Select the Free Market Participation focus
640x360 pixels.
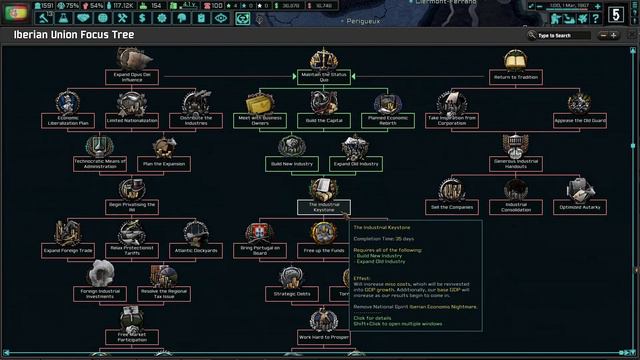tap(132, 337)
